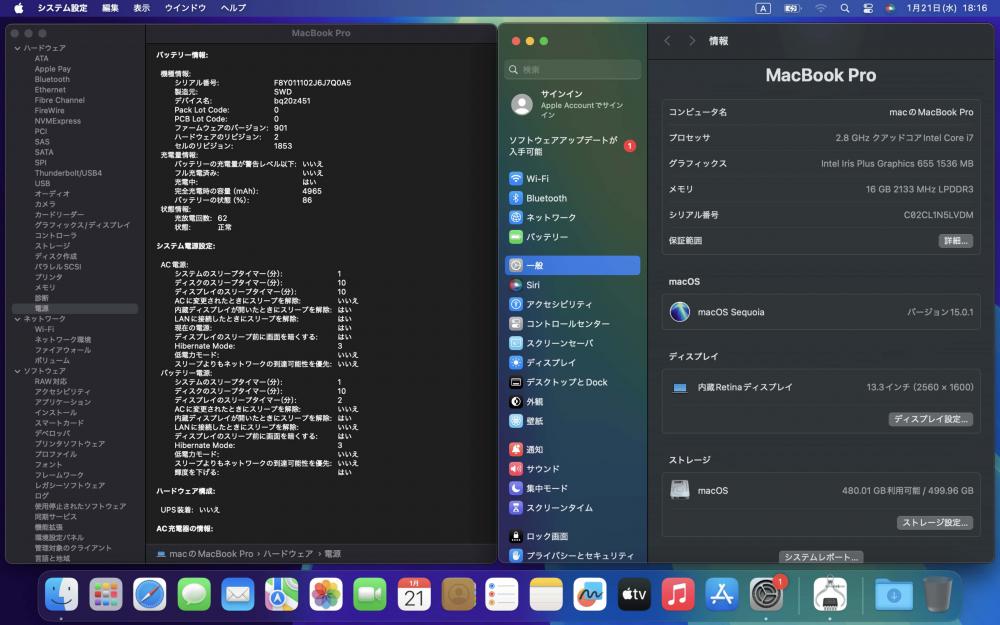Viewport: 1000px width, 625px height.
Task: Open App Store from the Dock
Action: coord(722,594)
